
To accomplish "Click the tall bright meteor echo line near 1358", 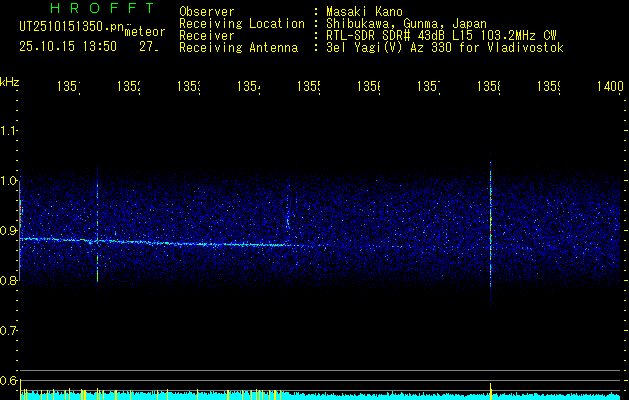I will pyautogui.click(x=491, y=229).
